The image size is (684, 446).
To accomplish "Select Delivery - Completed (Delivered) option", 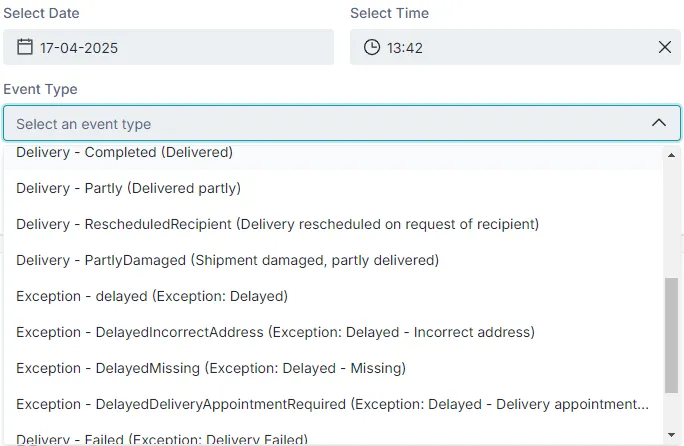I will [x=124, y=153].
